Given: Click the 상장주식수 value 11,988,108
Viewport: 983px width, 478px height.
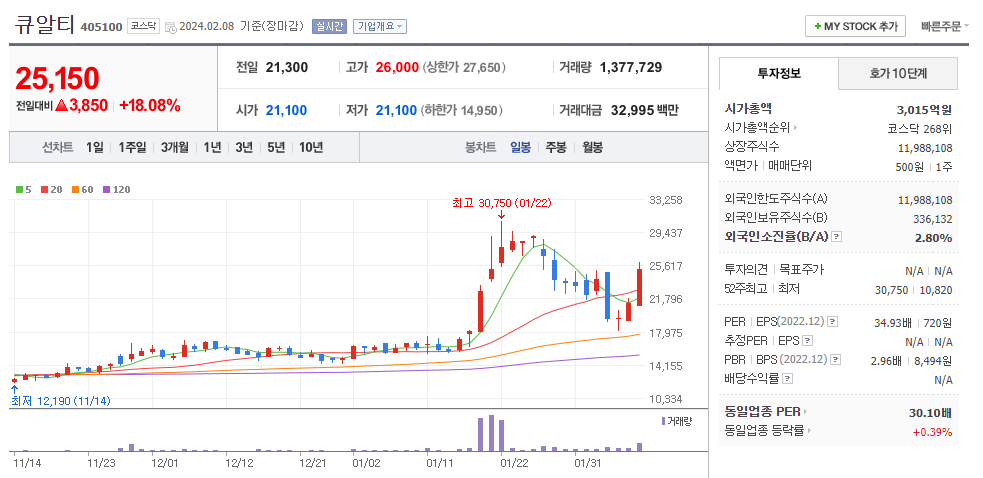Looking at the screenshot, I should (925, 148).
